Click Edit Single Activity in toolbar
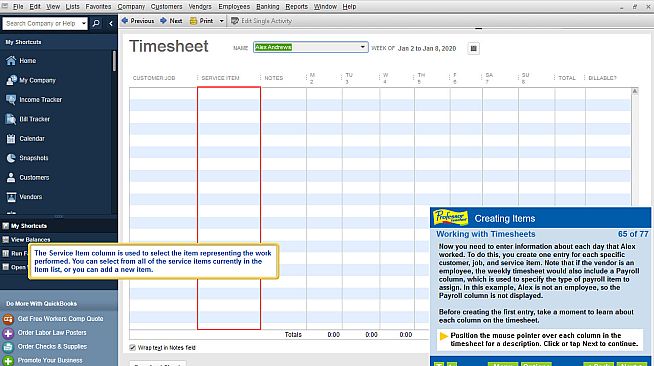 tap(262, 21)
